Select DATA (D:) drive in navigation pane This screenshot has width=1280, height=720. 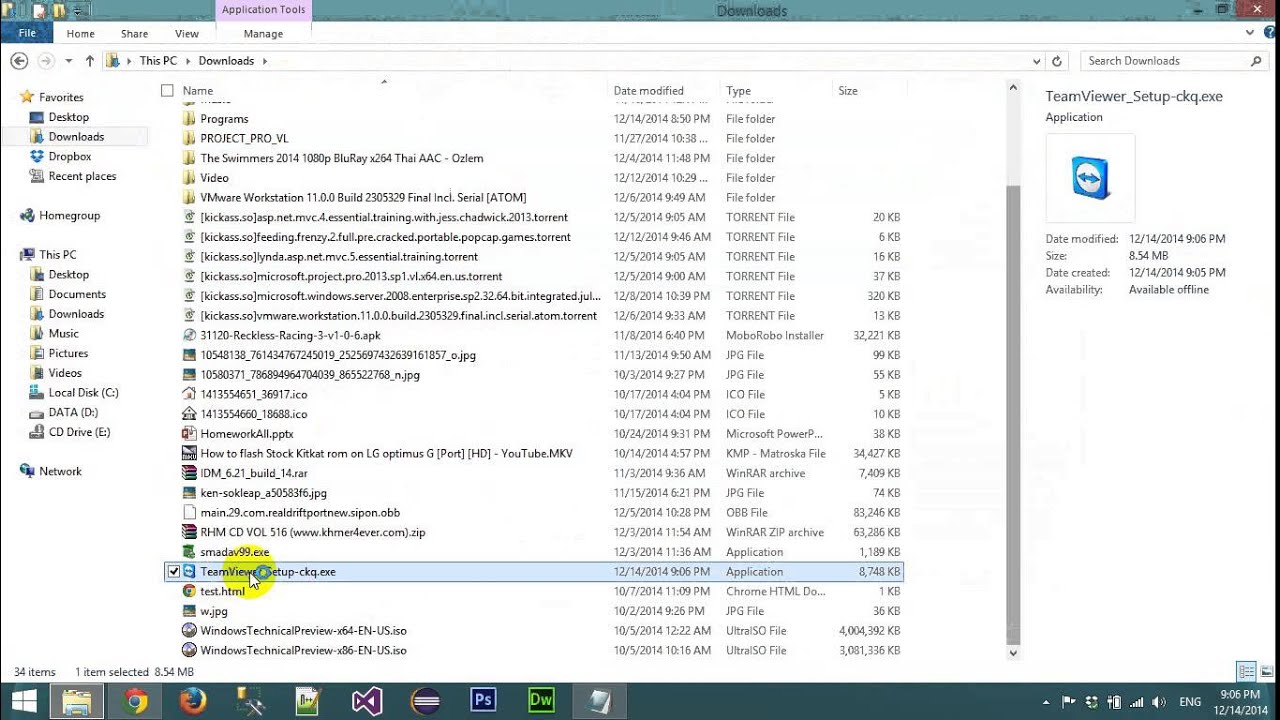pyautogui.click(x=73, y=412)
